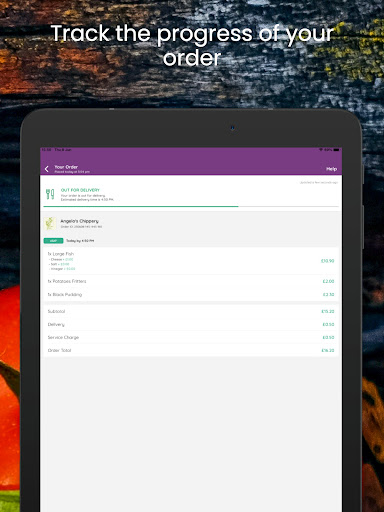Click the OUT FOR DELIVERY status heading
This screenshot has height=512, width=384.
[x=80, y=190]
